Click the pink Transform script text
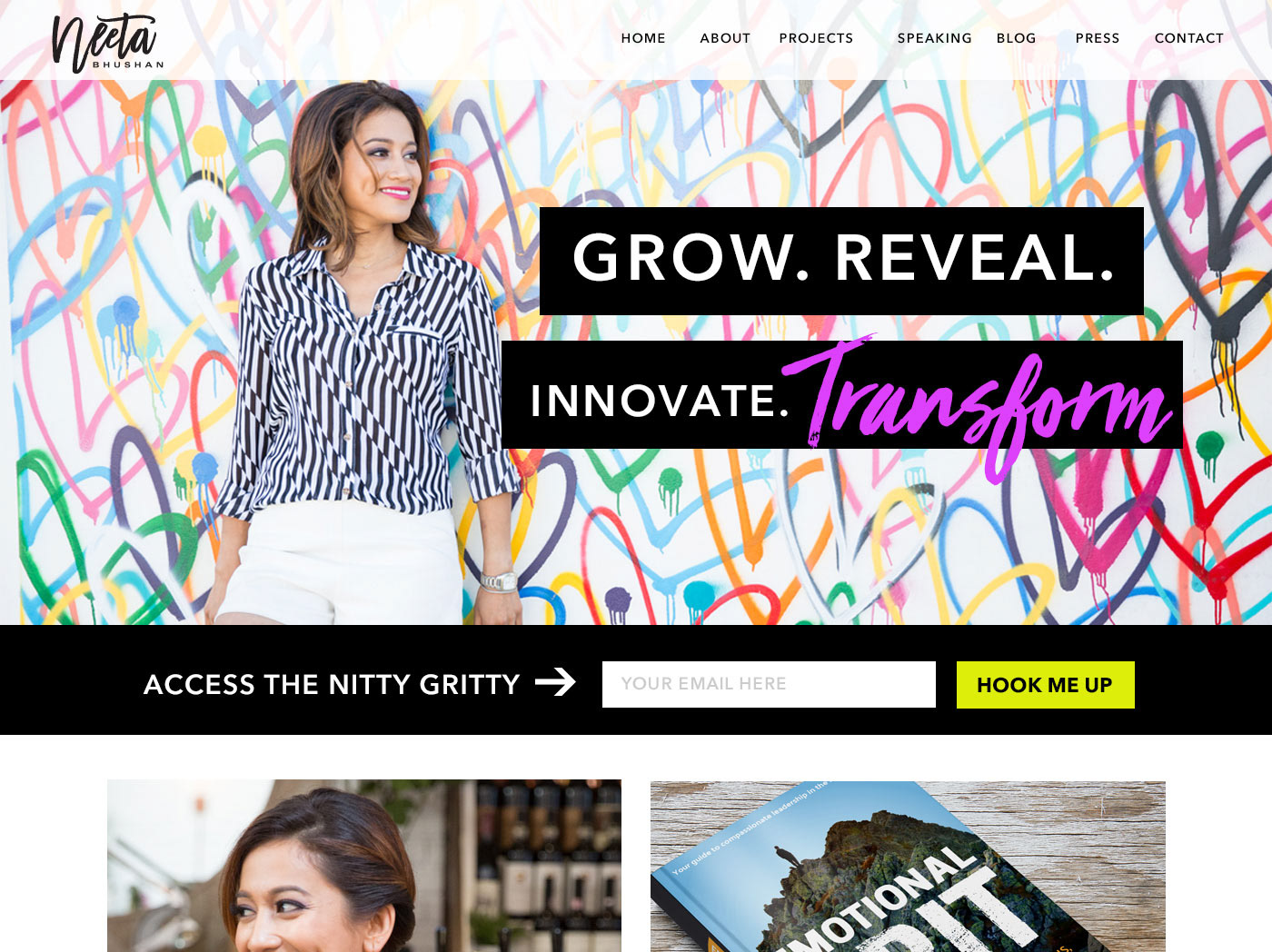 point(978,405)
